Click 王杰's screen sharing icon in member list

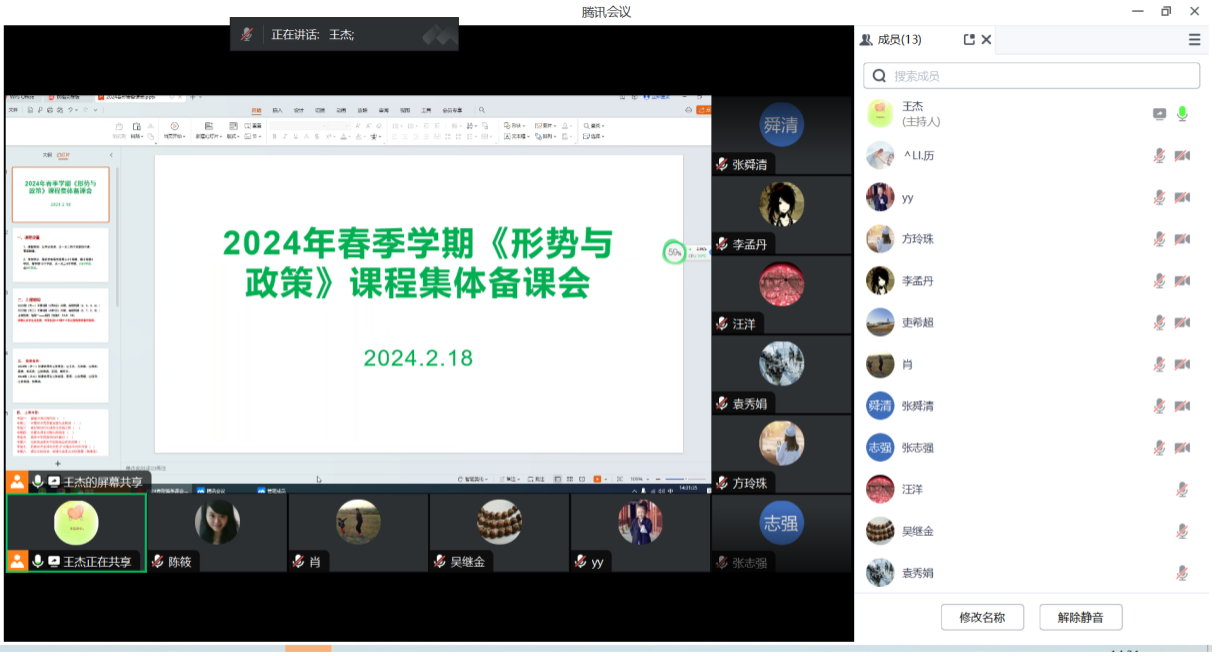1159,114
